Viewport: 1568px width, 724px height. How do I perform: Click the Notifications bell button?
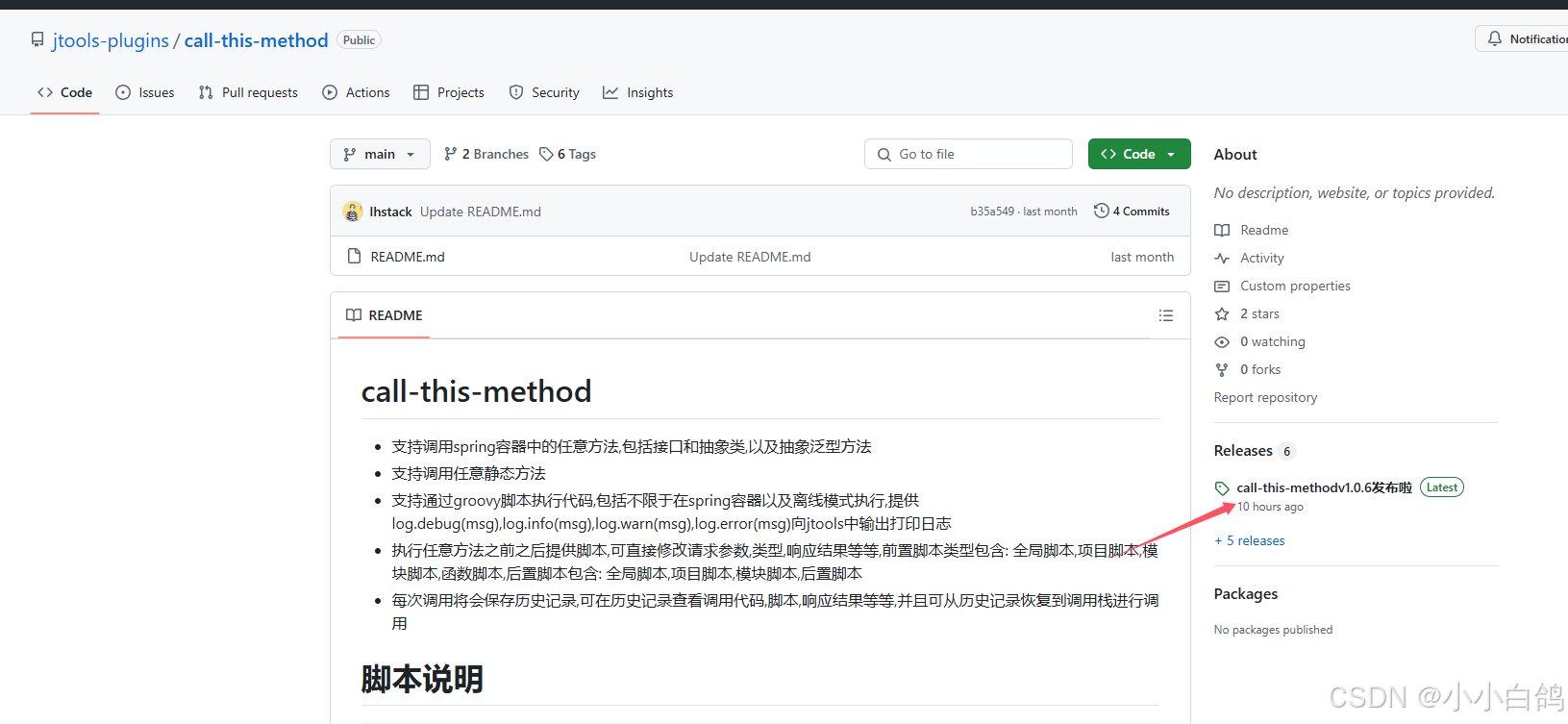coord(1524,38)
